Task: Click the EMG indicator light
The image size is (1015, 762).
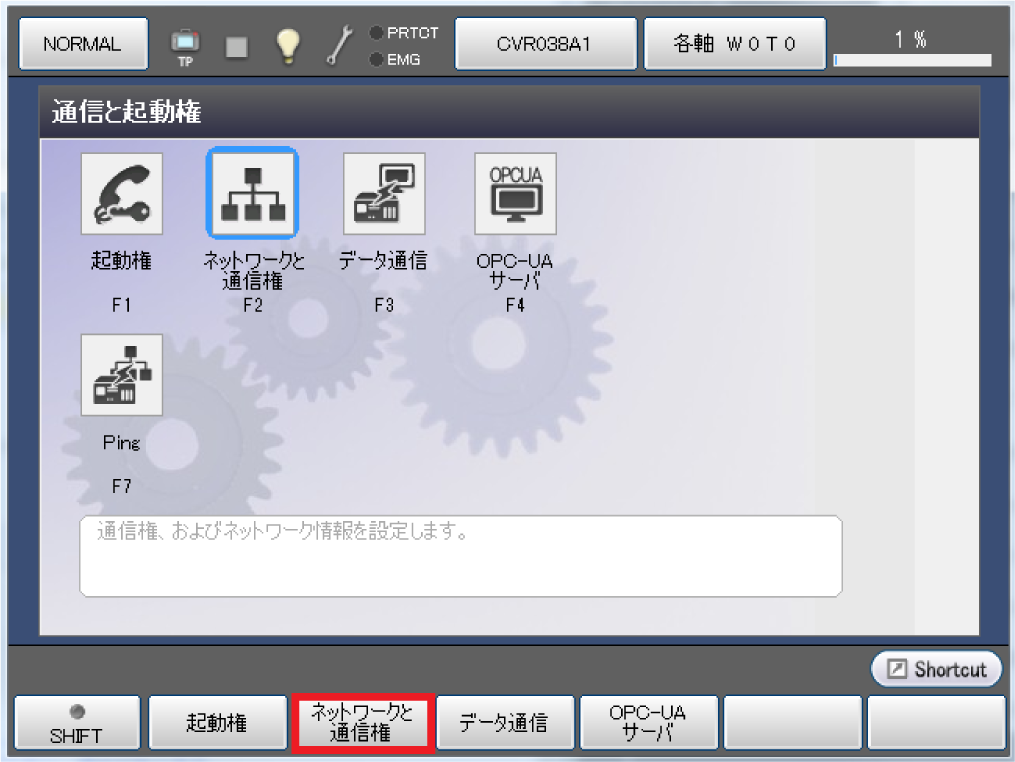Action: 377,59
